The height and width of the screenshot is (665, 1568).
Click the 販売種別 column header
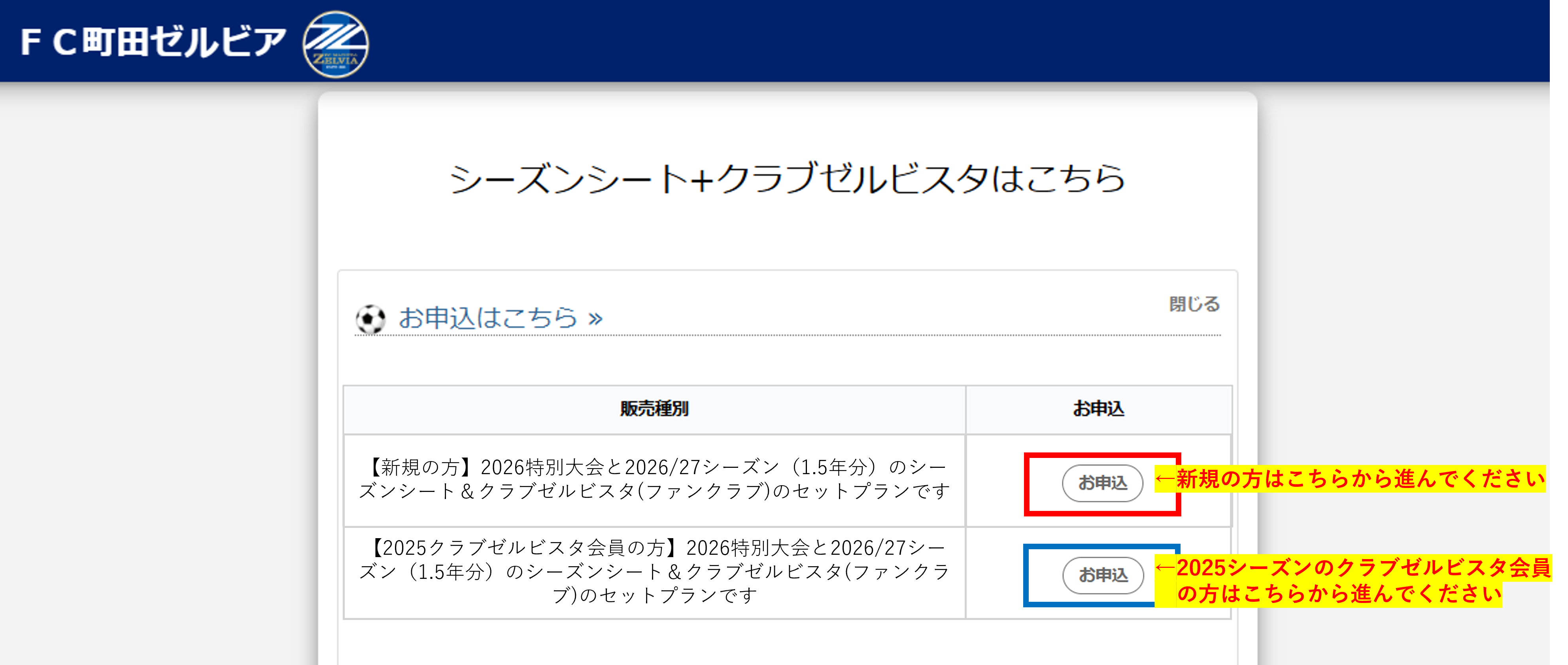coord(654,409)
